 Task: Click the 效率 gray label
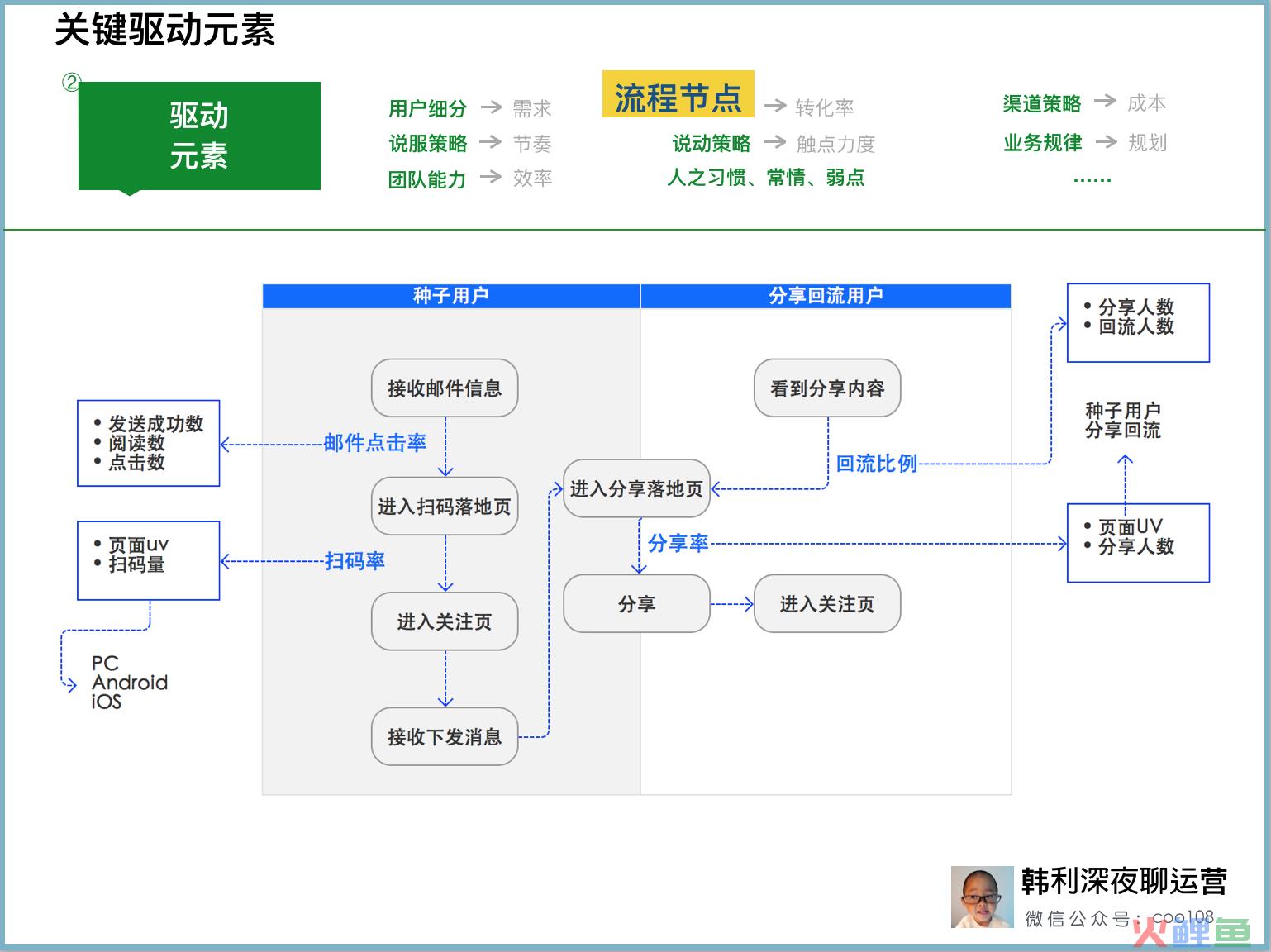(x=532, y=178)
